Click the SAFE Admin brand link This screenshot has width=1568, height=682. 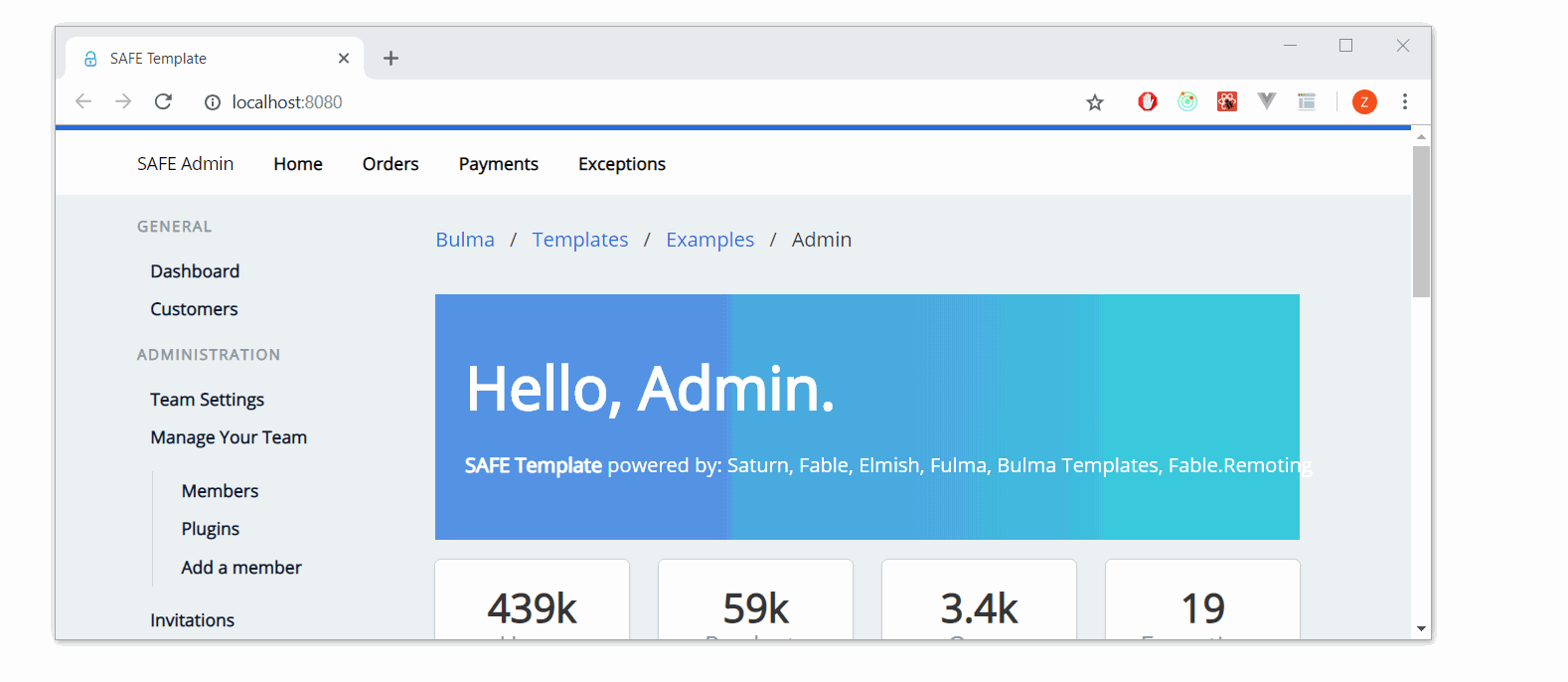[x=186, y=164]
